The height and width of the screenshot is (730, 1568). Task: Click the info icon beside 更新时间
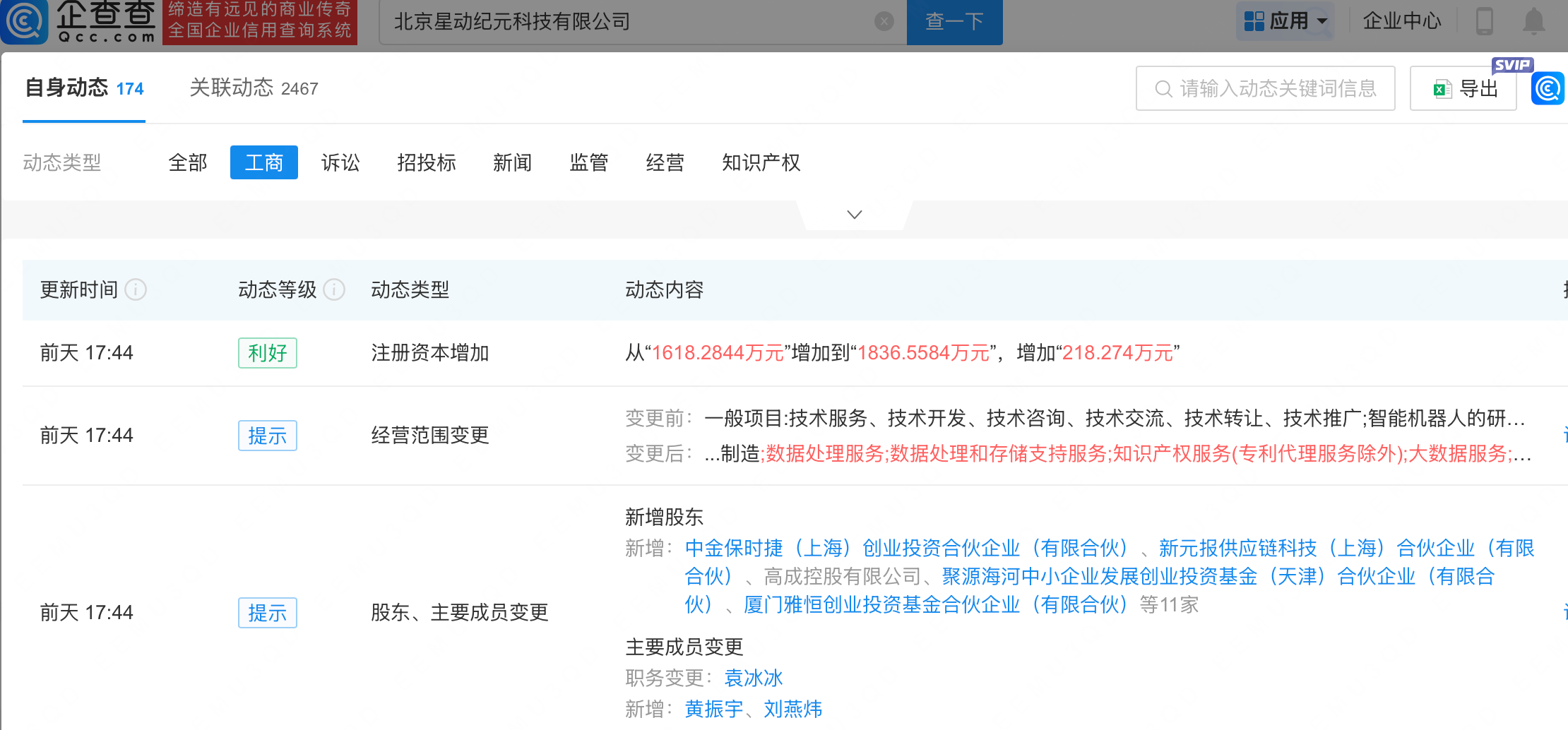(136, 289)
